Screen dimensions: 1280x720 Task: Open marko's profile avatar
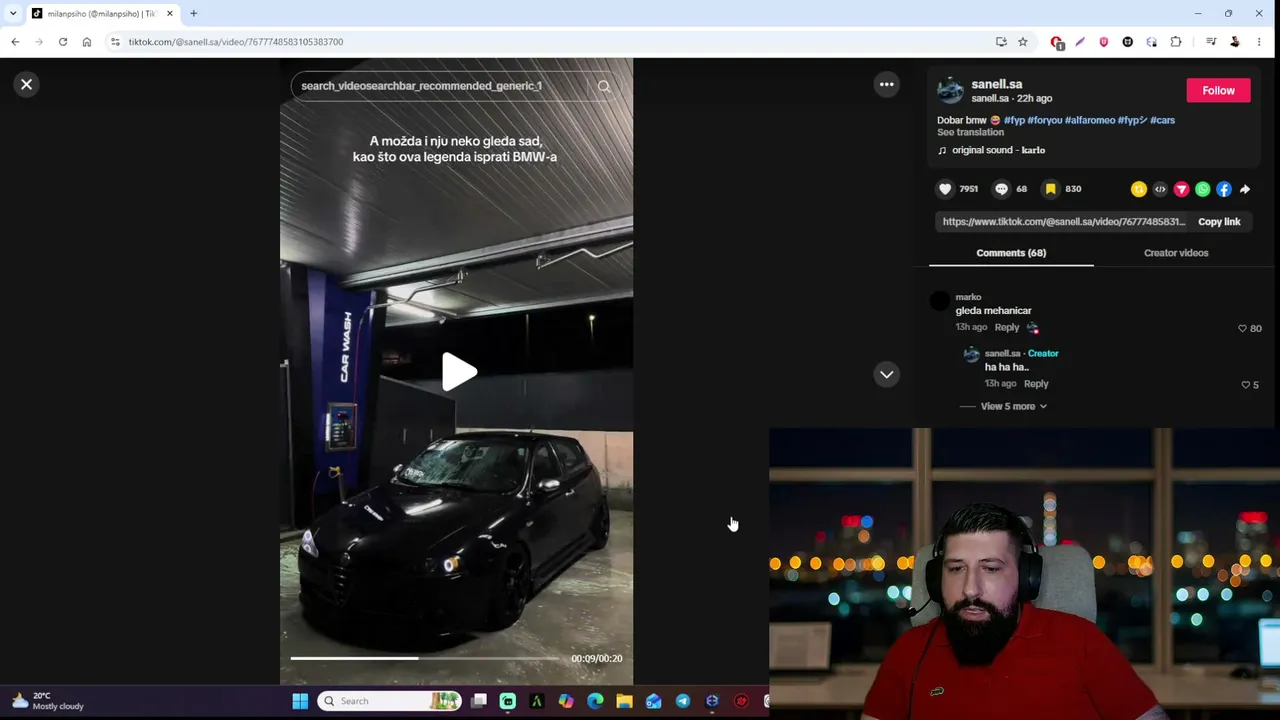tap(939, 301)
